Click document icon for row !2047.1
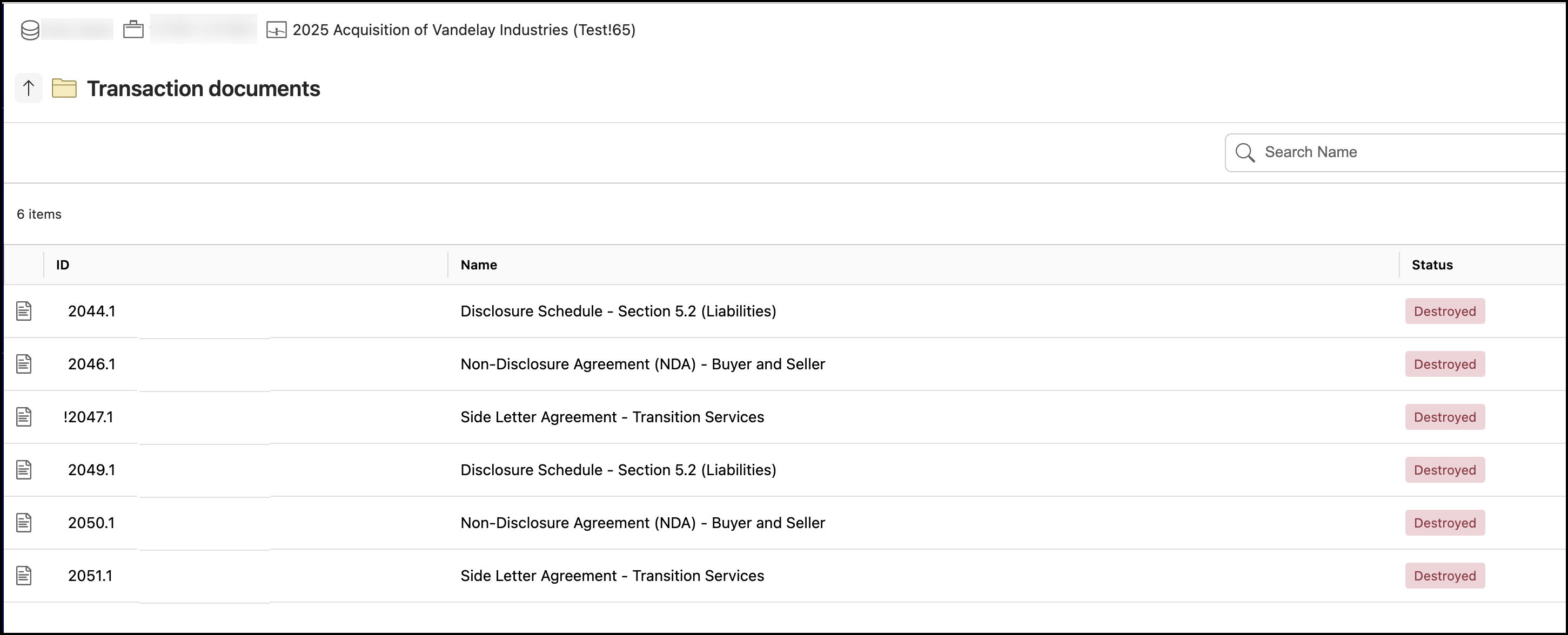Image resolution: width=1568 pixels, height=635 pixels. [24, 417]
